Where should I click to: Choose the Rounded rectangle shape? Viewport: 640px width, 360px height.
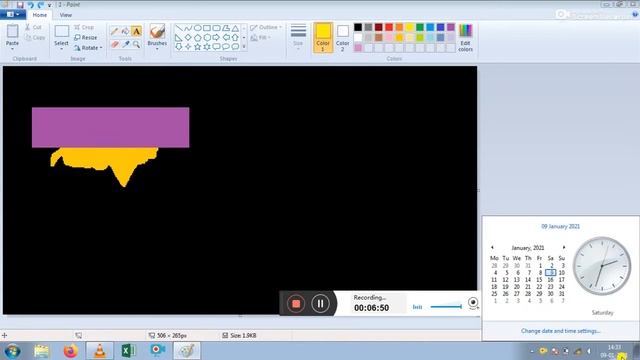(x=216, y=28)
